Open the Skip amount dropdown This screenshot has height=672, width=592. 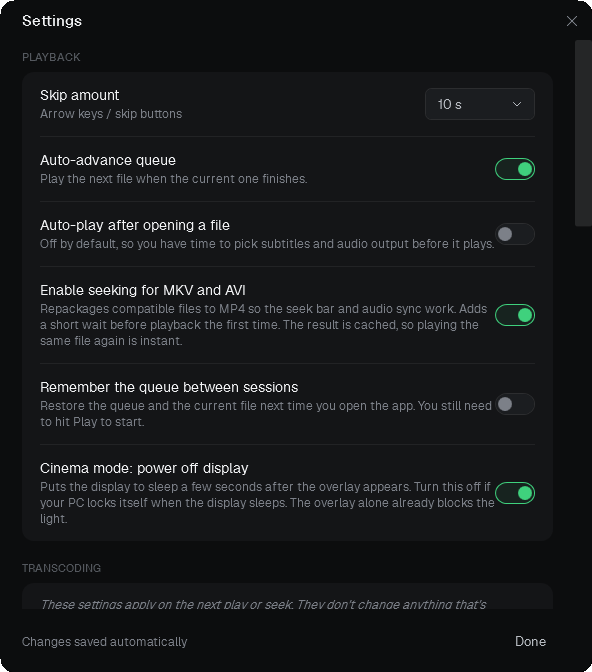click(x=480, y=104)
